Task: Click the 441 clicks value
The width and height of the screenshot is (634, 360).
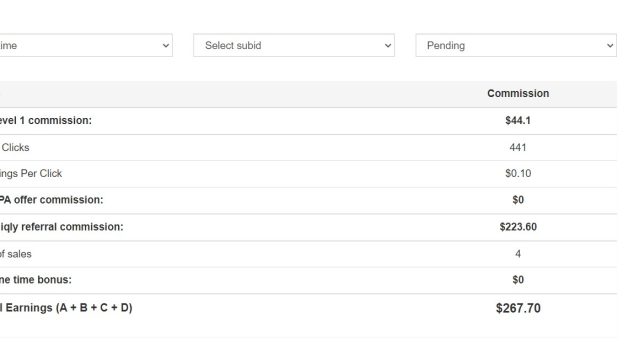Action: click(518, 148)
